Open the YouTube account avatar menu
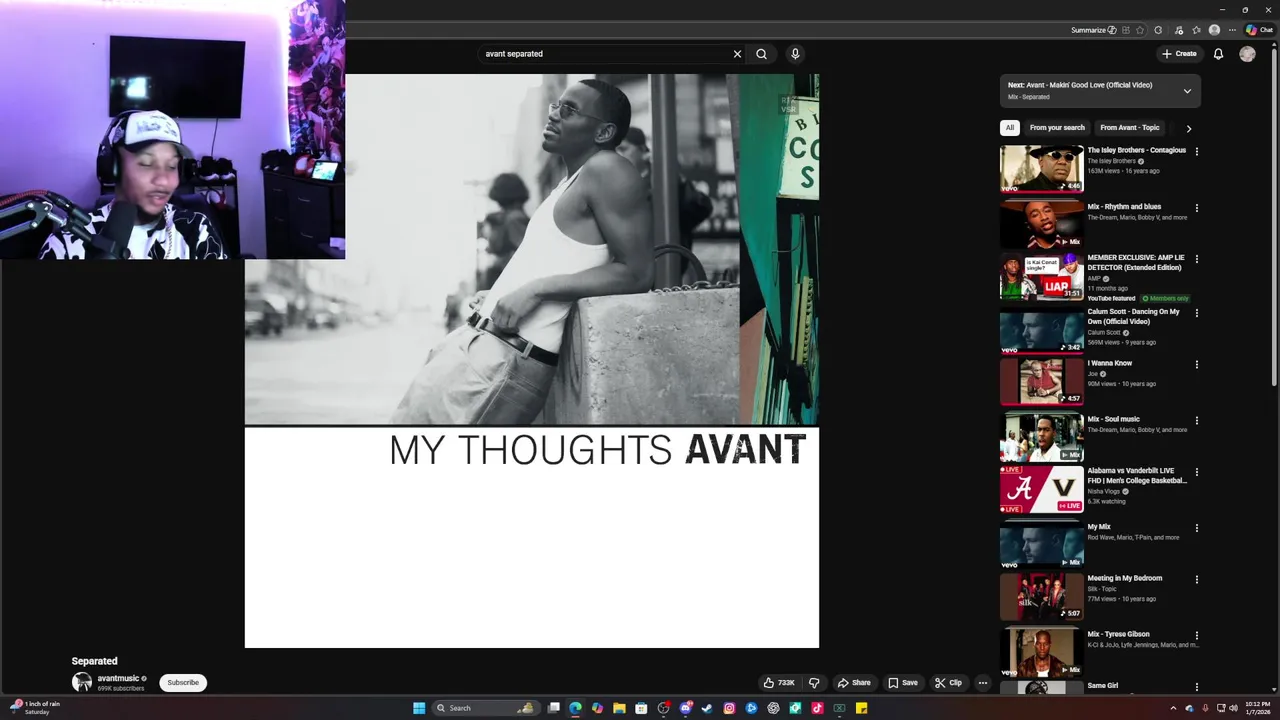The width and height of the screenshot is (1280, 720). (x=1247, y=54)
